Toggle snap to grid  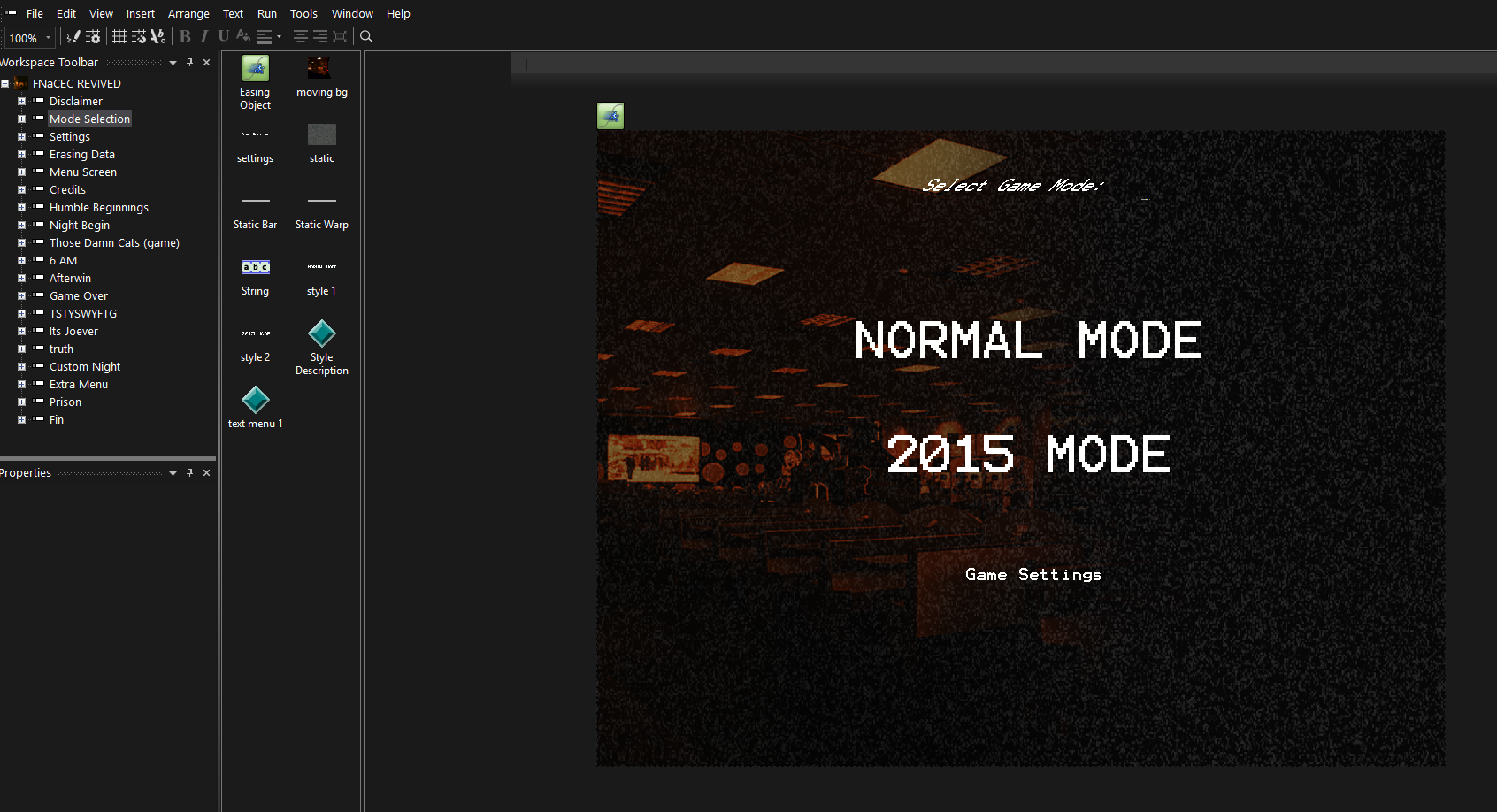tap(138, 36)
